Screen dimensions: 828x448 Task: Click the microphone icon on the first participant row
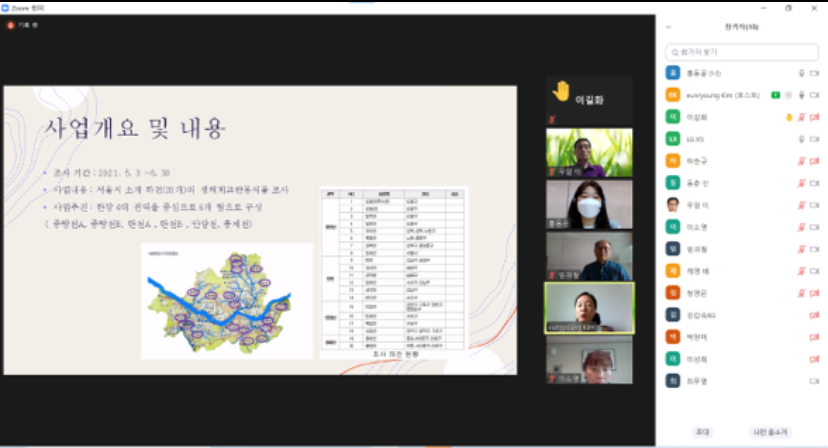coord(801,73)
